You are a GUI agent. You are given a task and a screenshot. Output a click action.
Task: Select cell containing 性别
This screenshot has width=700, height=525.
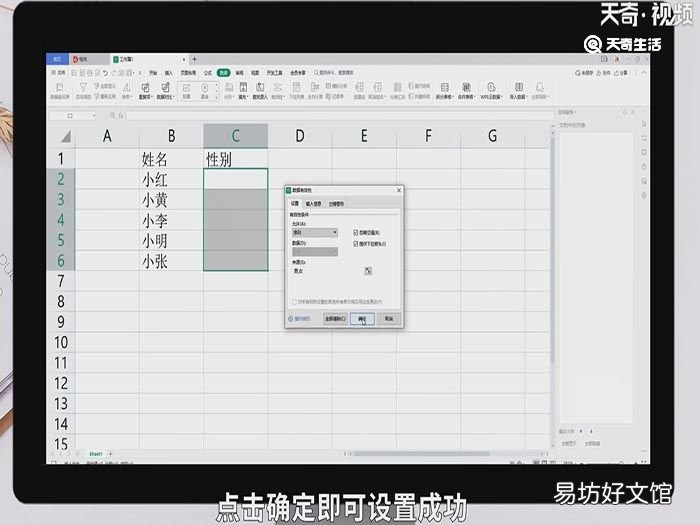236,159
